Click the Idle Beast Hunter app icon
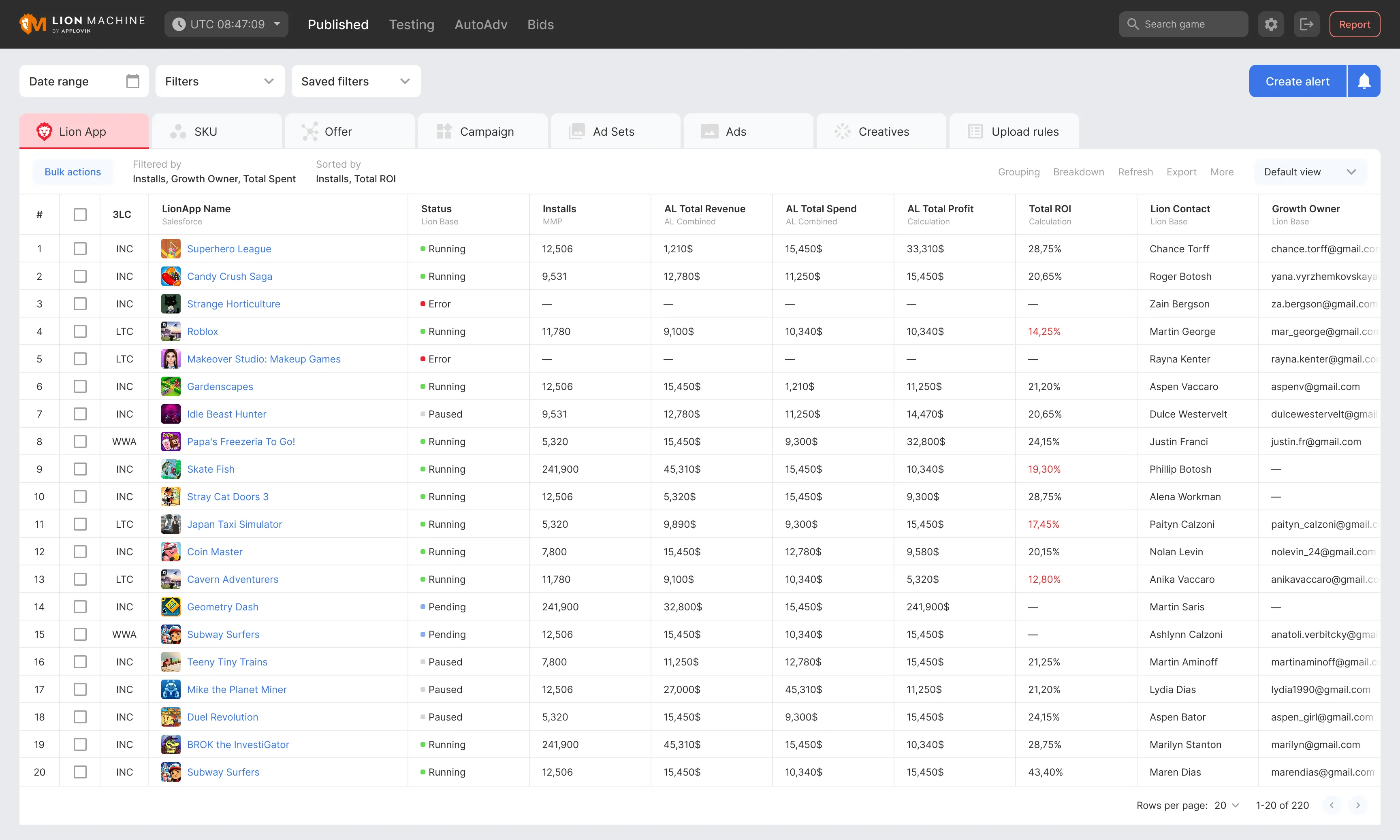 coord(171,414)
